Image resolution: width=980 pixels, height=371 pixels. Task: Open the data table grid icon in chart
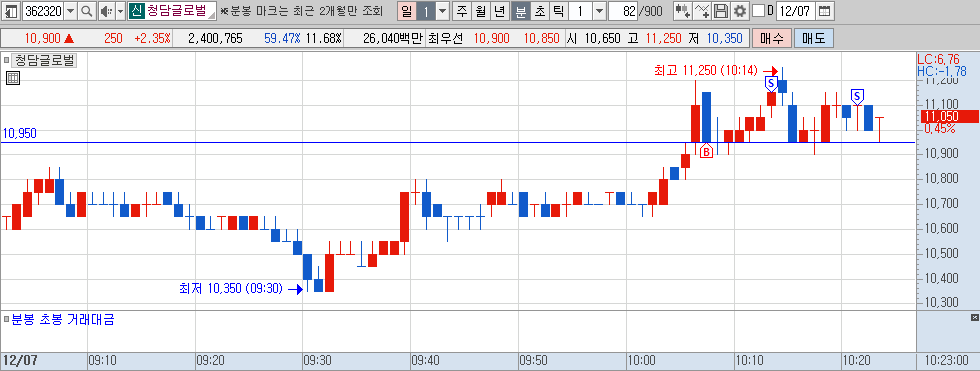tap(12, 78)
